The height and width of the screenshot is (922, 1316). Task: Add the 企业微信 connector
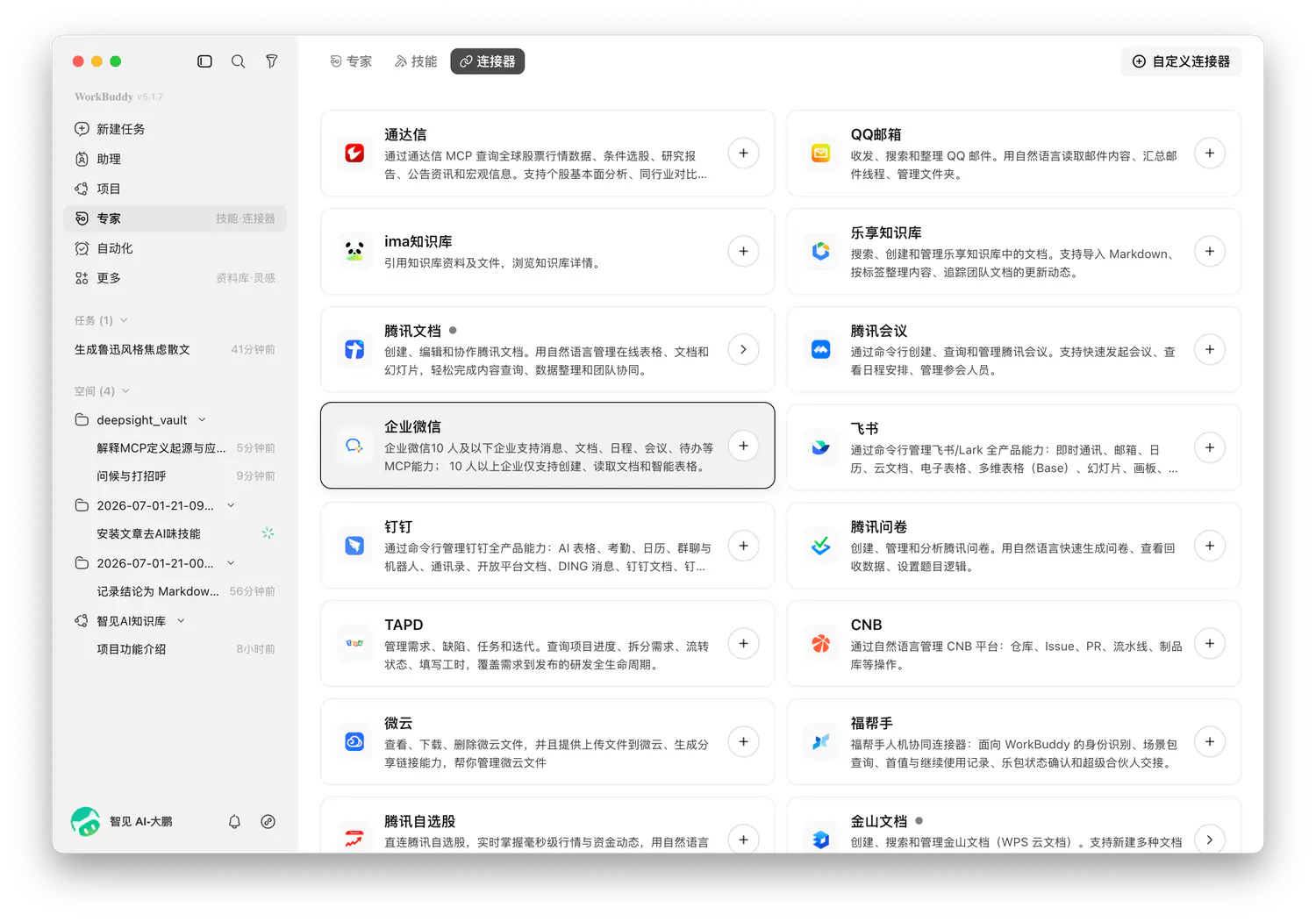[743, 446]
